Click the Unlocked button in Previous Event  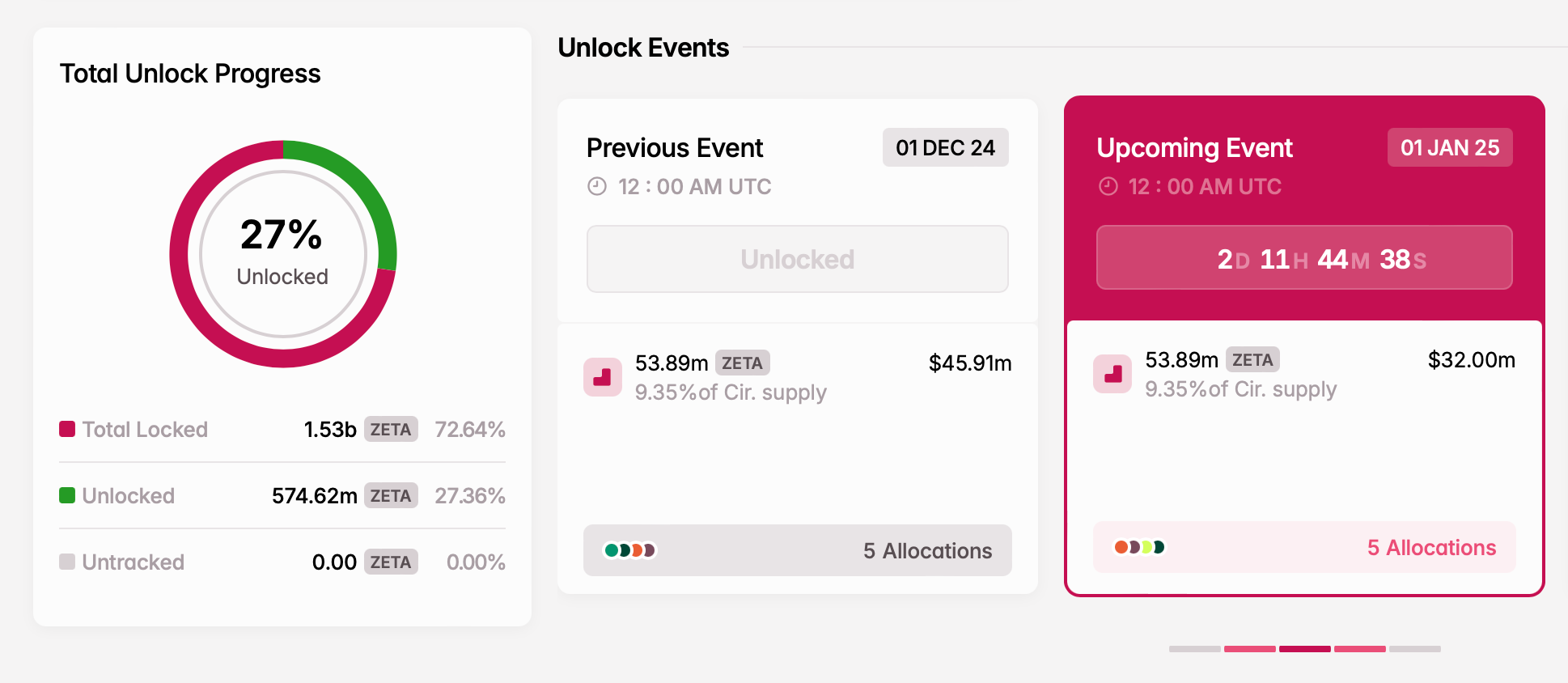pos(797,259)
